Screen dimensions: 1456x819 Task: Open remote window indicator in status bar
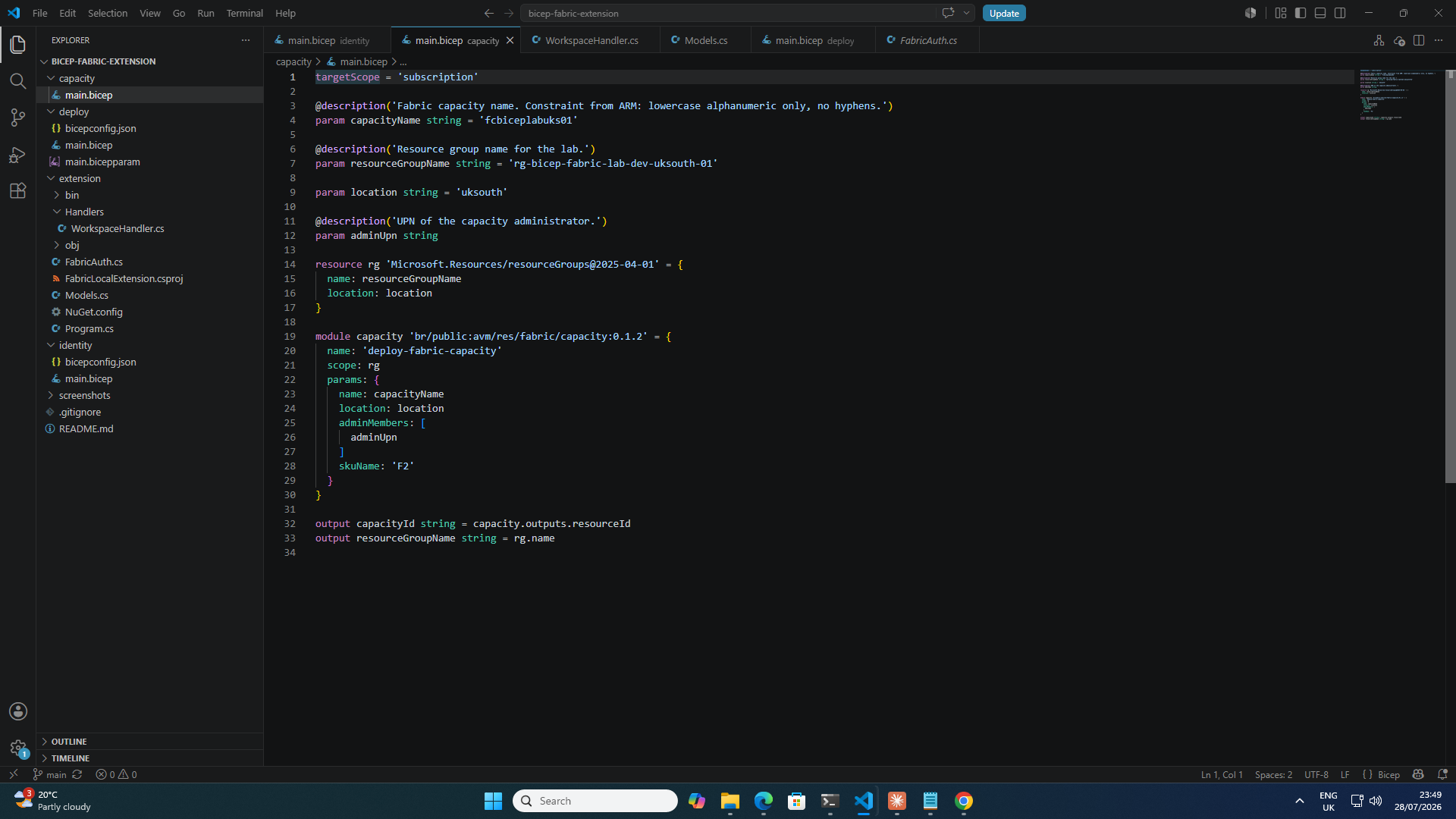[x=13, y=774]
